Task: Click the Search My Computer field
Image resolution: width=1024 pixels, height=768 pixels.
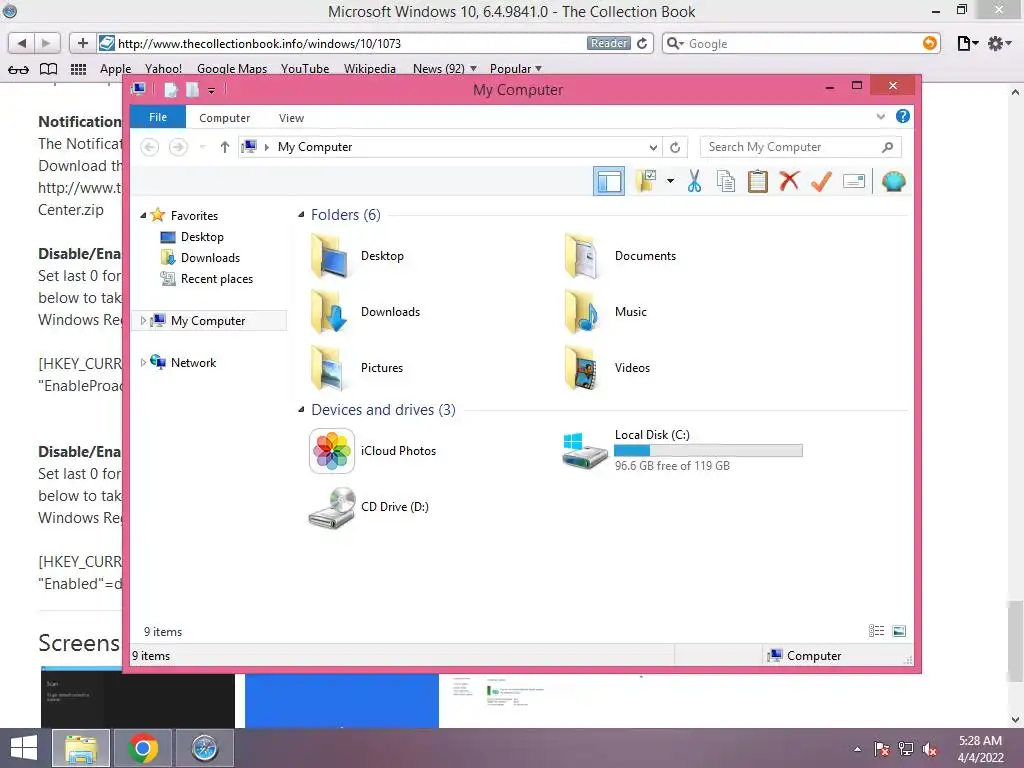Action: [x=801, y=147]
